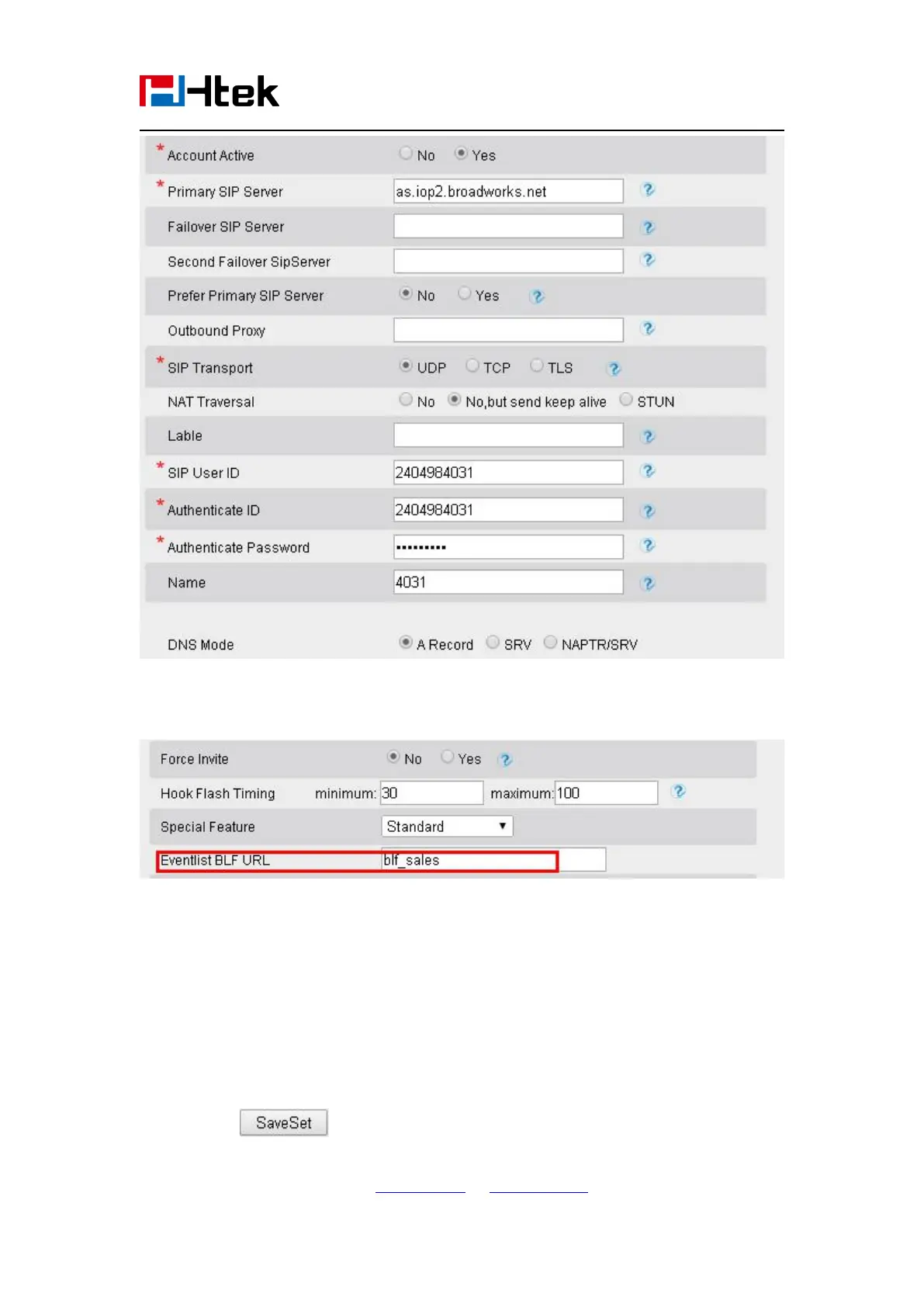Open help for Authenticate Password

coord(648,546)
